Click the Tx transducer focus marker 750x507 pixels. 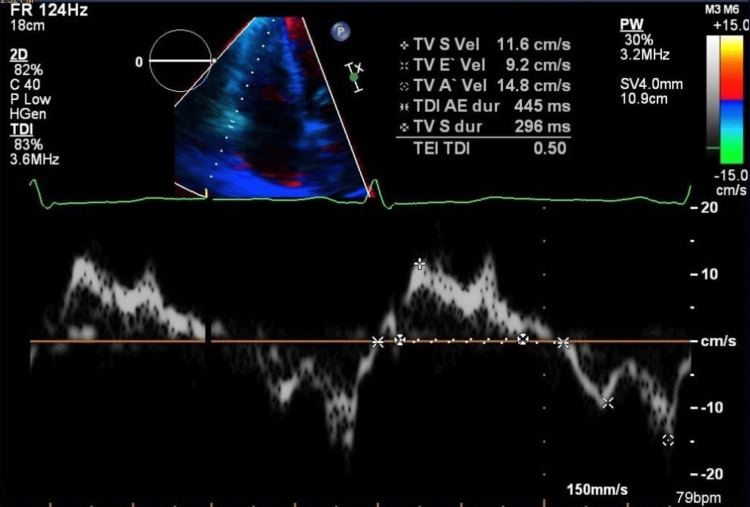click(354, 77)
